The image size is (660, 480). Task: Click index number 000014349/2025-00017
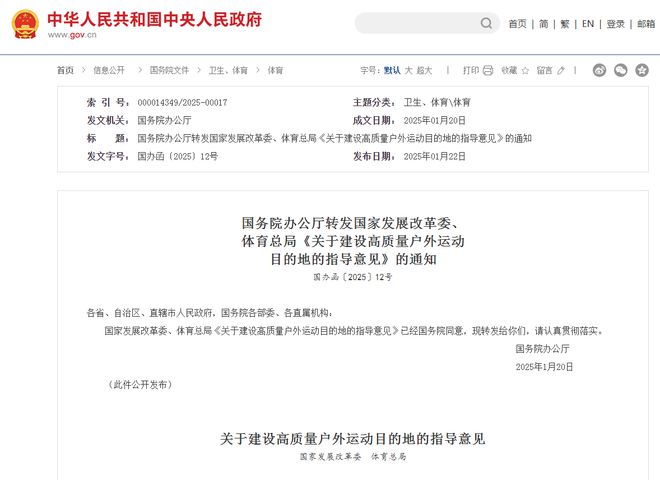click(x=182, y=102)
